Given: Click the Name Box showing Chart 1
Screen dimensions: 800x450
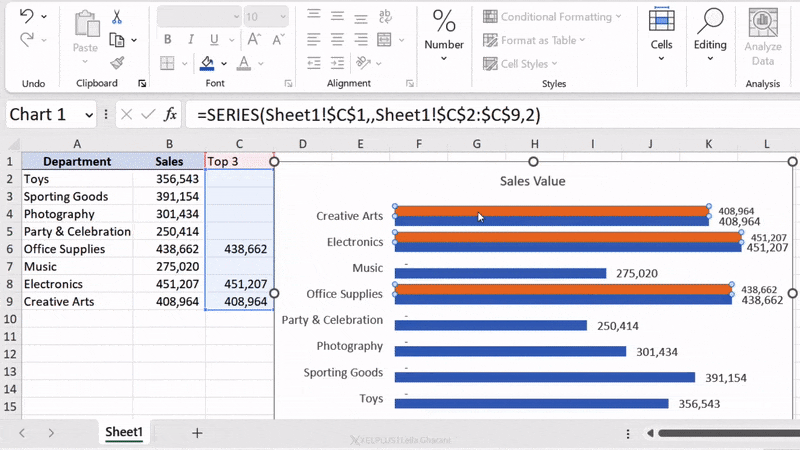Looking at the screenshot, I should (45, 115).
